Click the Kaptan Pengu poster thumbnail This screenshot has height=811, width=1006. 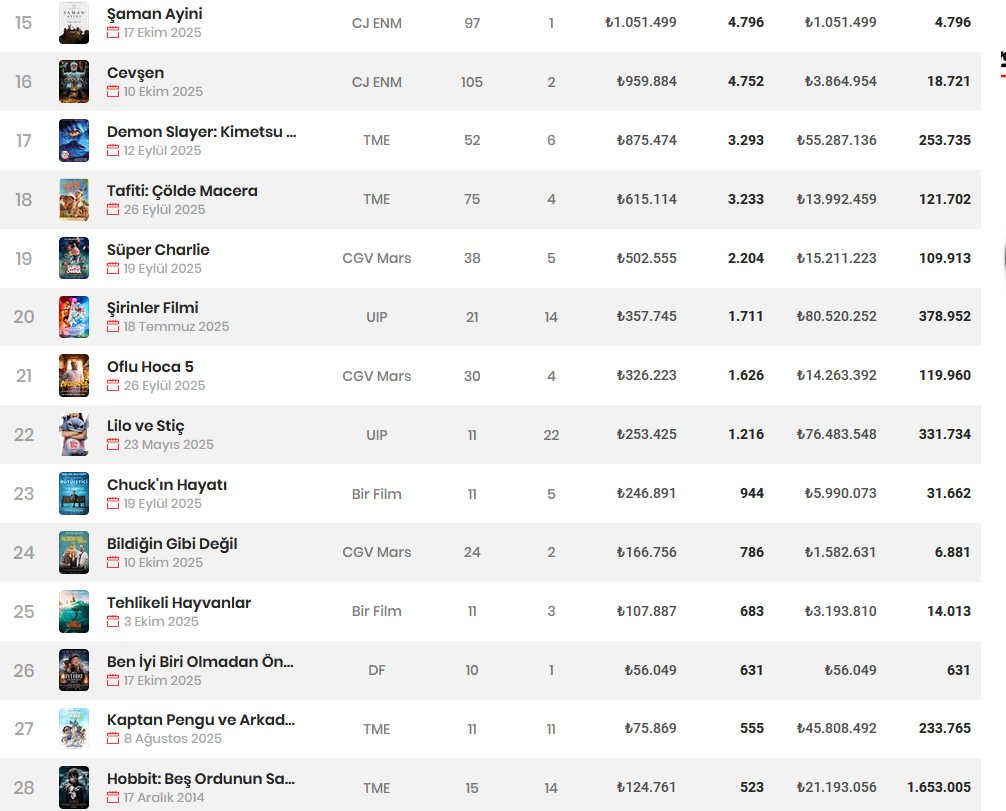click(x=73, y=729)
